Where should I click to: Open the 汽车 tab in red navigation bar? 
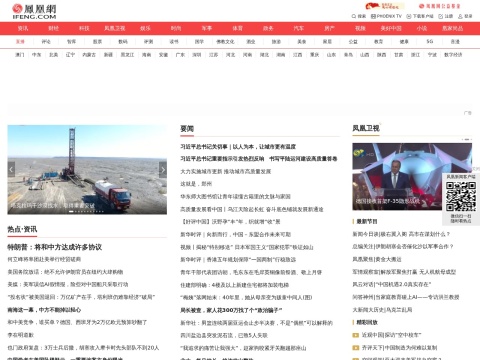(299, 28)
